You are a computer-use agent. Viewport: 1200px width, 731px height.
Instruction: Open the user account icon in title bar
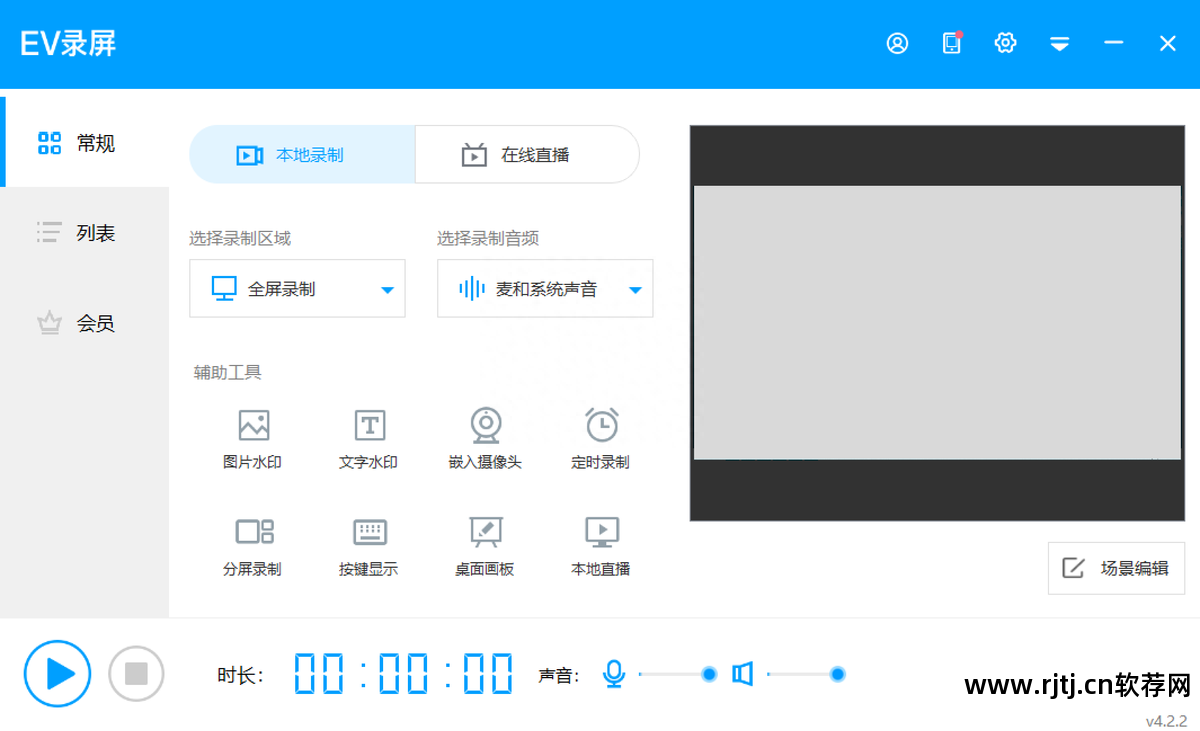[897, 43]
